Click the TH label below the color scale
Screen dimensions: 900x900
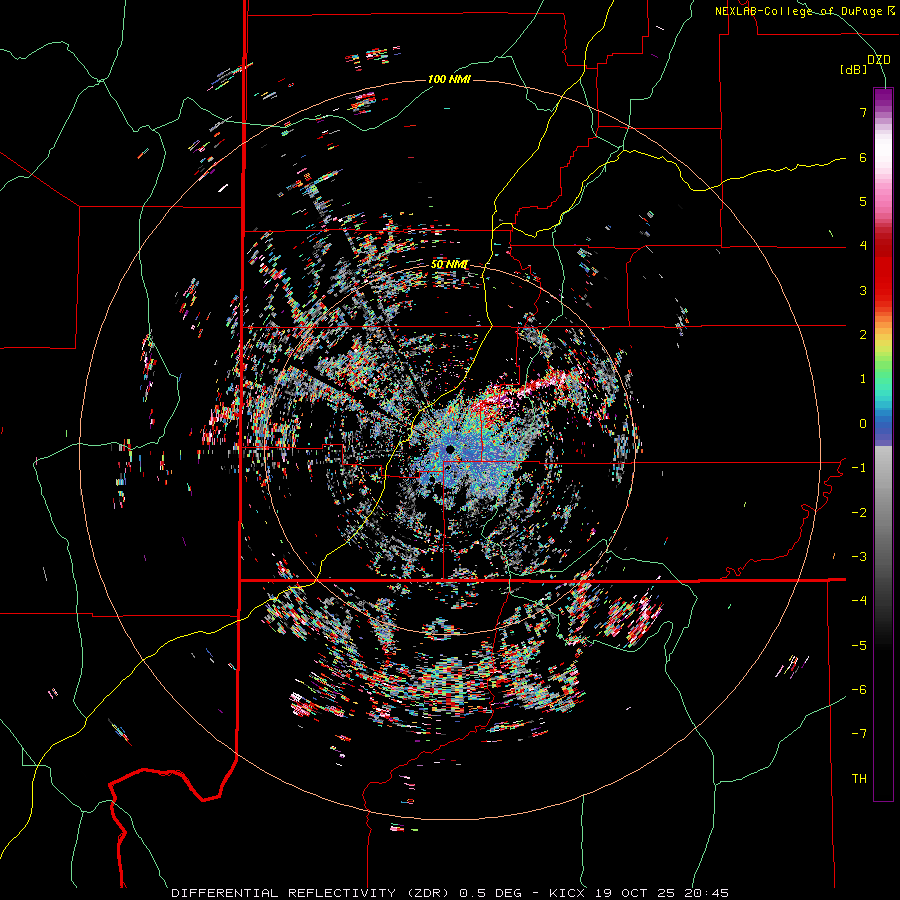coord(859,779)
